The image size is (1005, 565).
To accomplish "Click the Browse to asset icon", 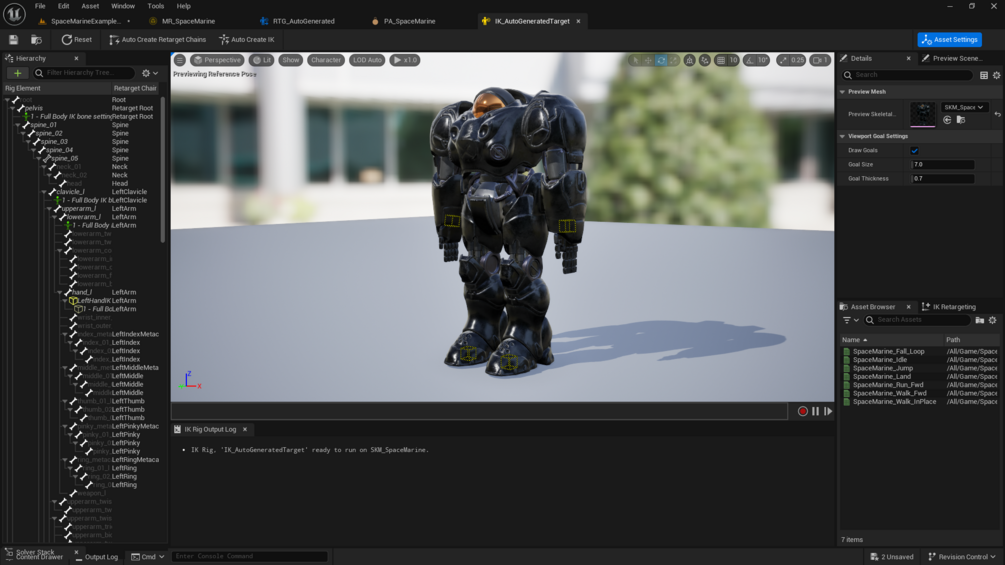I will pos(37,40).
